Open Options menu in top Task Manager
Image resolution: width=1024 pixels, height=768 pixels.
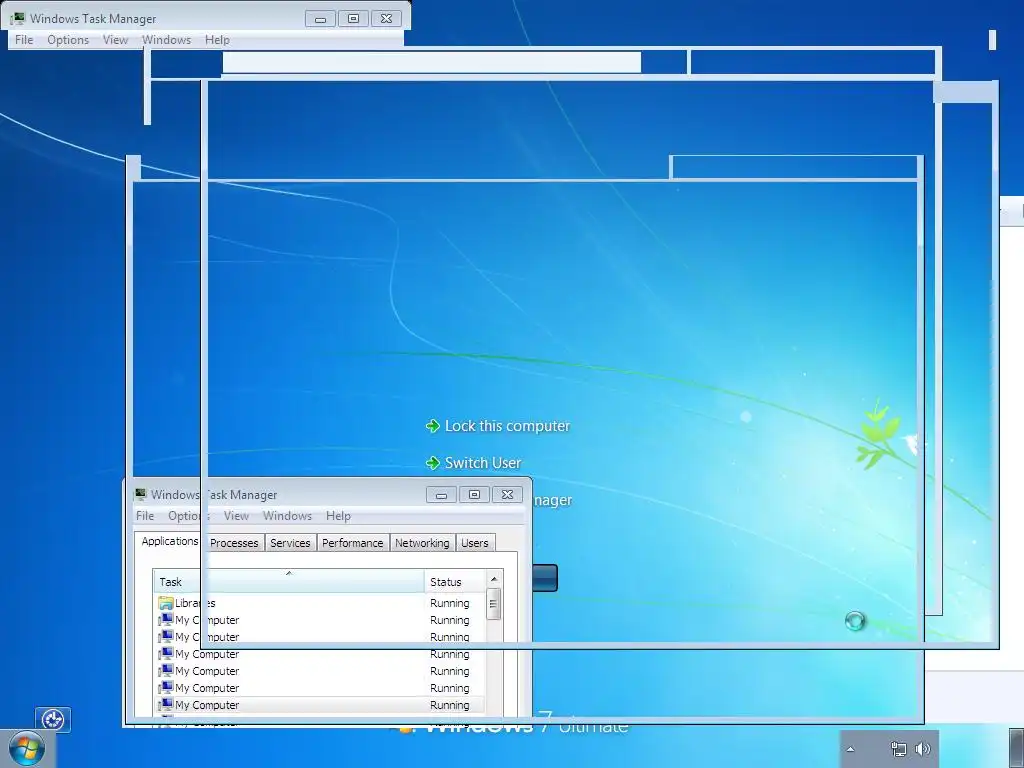pos(68,40)
